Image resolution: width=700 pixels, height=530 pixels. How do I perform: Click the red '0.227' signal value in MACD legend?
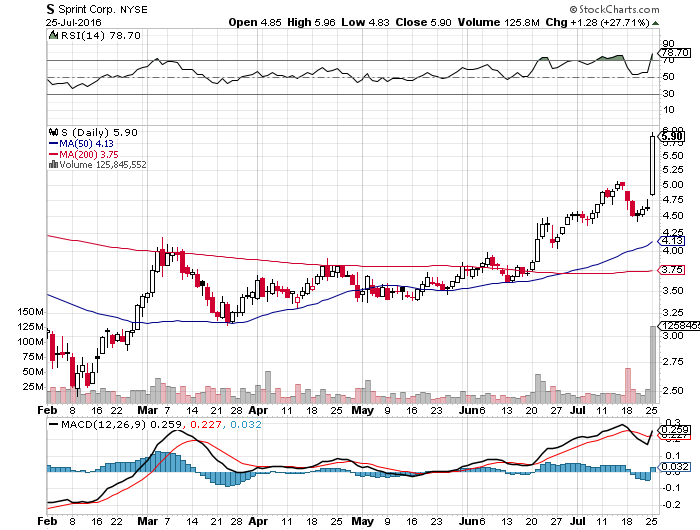[205, 424]
